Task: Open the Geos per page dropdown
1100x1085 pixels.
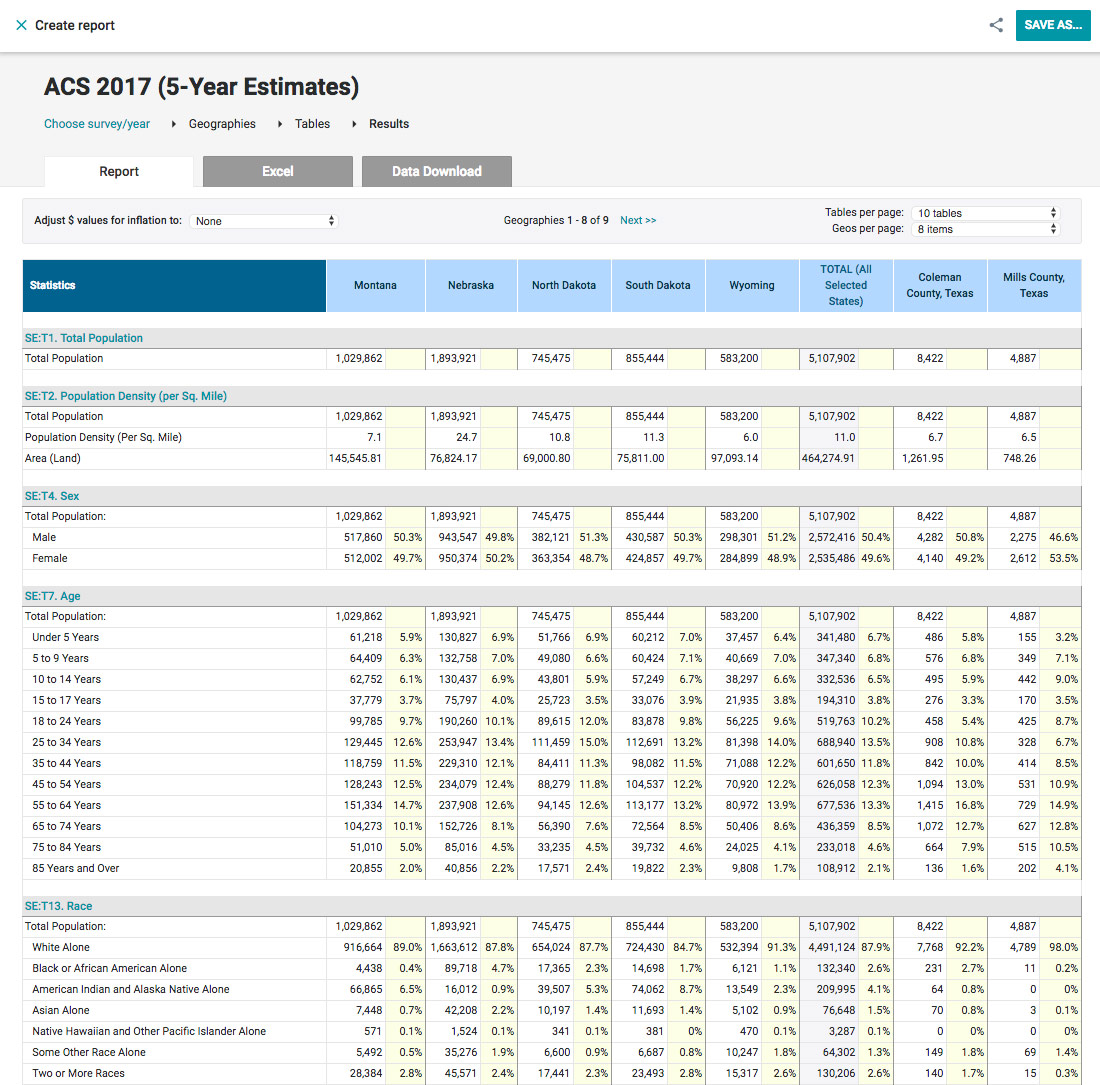Action: [984, 229]
